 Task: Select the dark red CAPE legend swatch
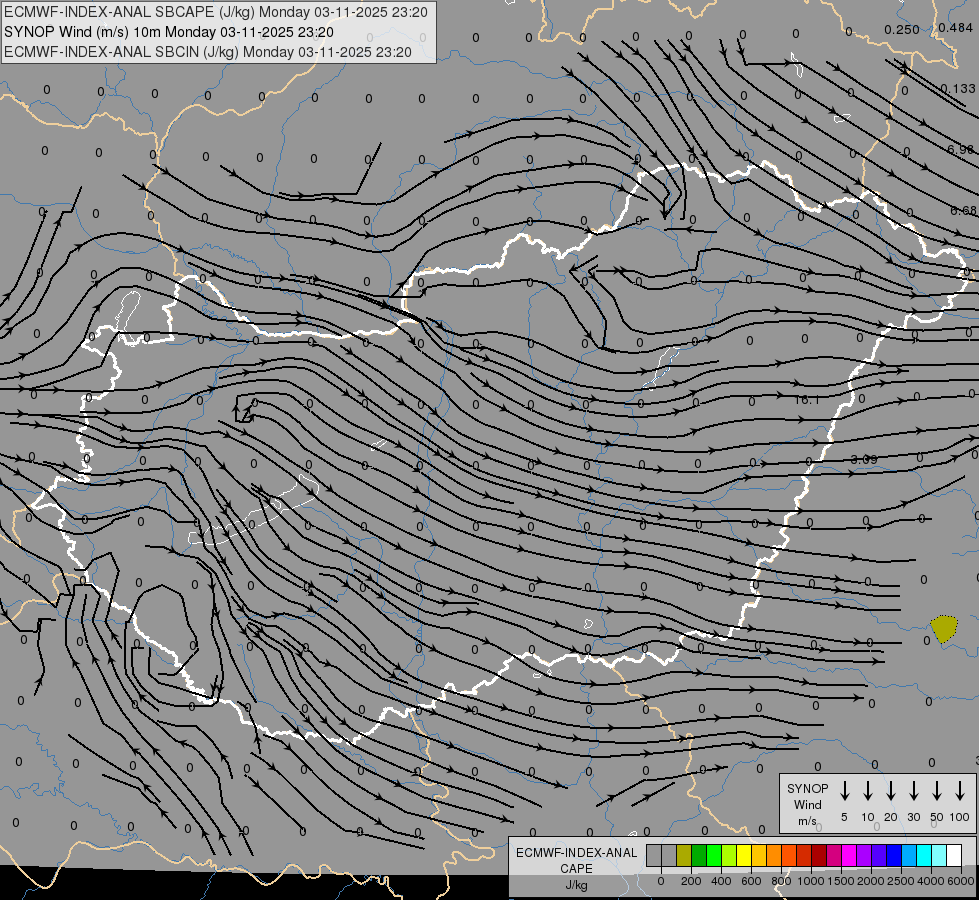(819, 855)
